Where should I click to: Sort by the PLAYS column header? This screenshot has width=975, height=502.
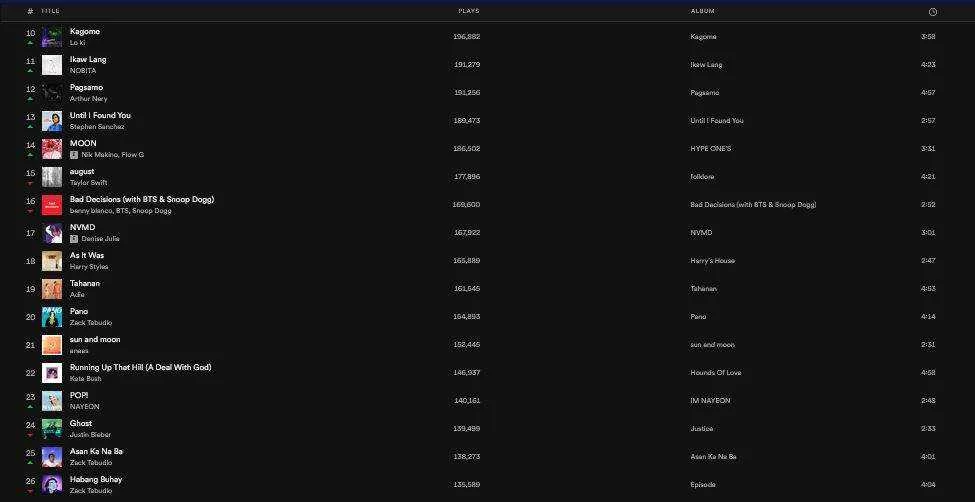(x=469, y=11)
